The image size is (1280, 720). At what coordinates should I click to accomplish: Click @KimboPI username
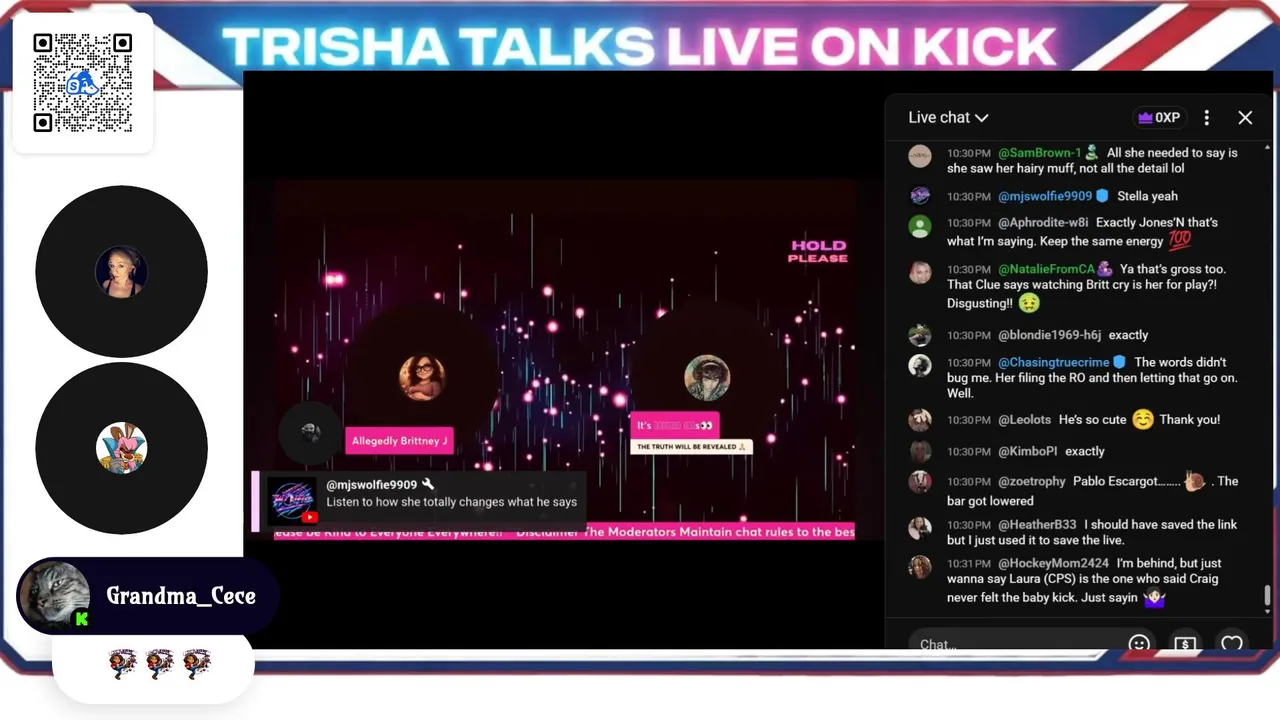1027,451
